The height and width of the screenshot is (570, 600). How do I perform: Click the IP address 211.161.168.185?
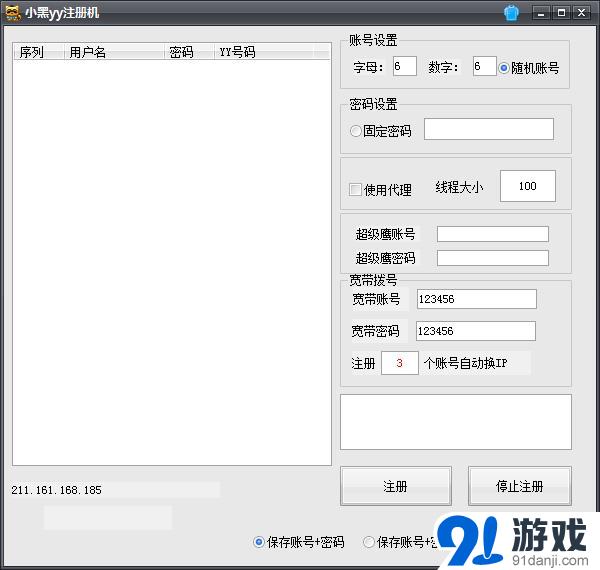click(x=57, y=490)
